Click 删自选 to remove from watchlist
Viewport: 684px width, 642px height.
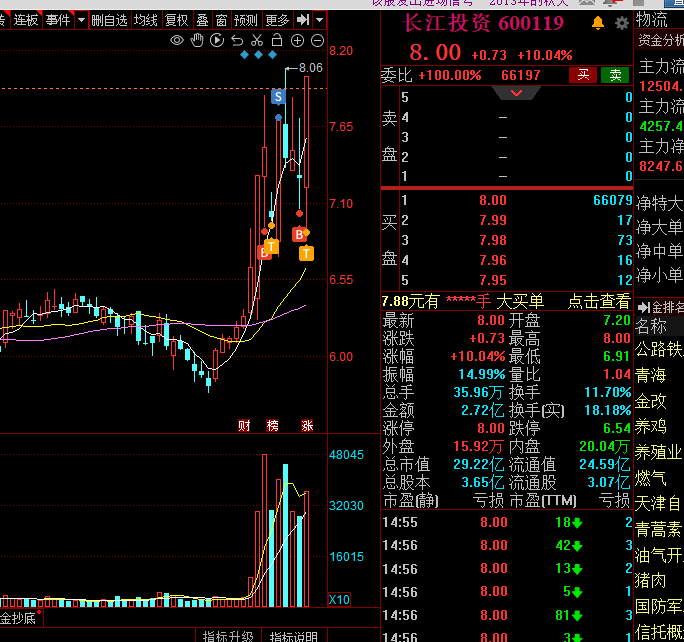click(x=109, y=20)
